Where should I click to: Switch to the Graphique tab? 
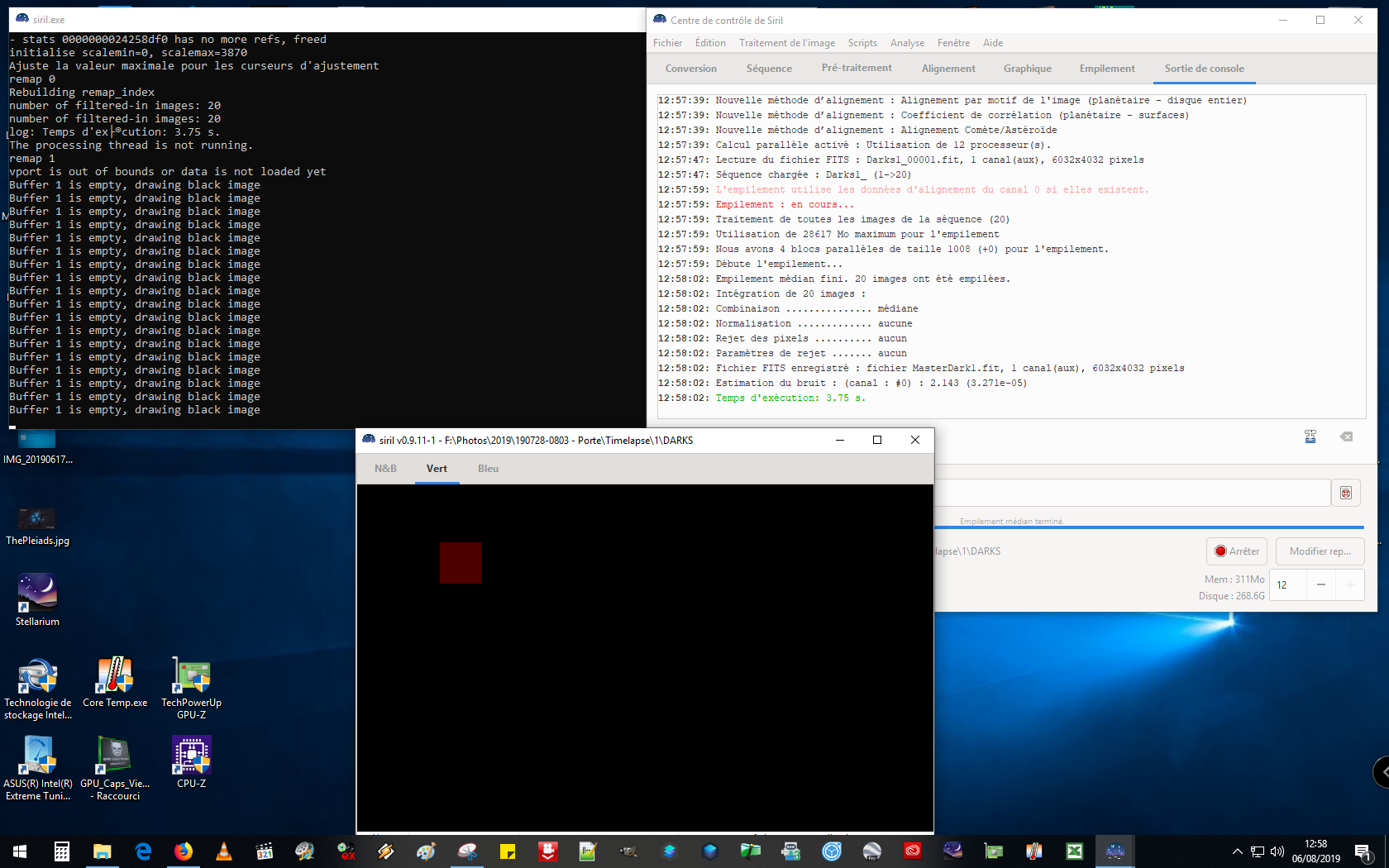click(1028, 69)
